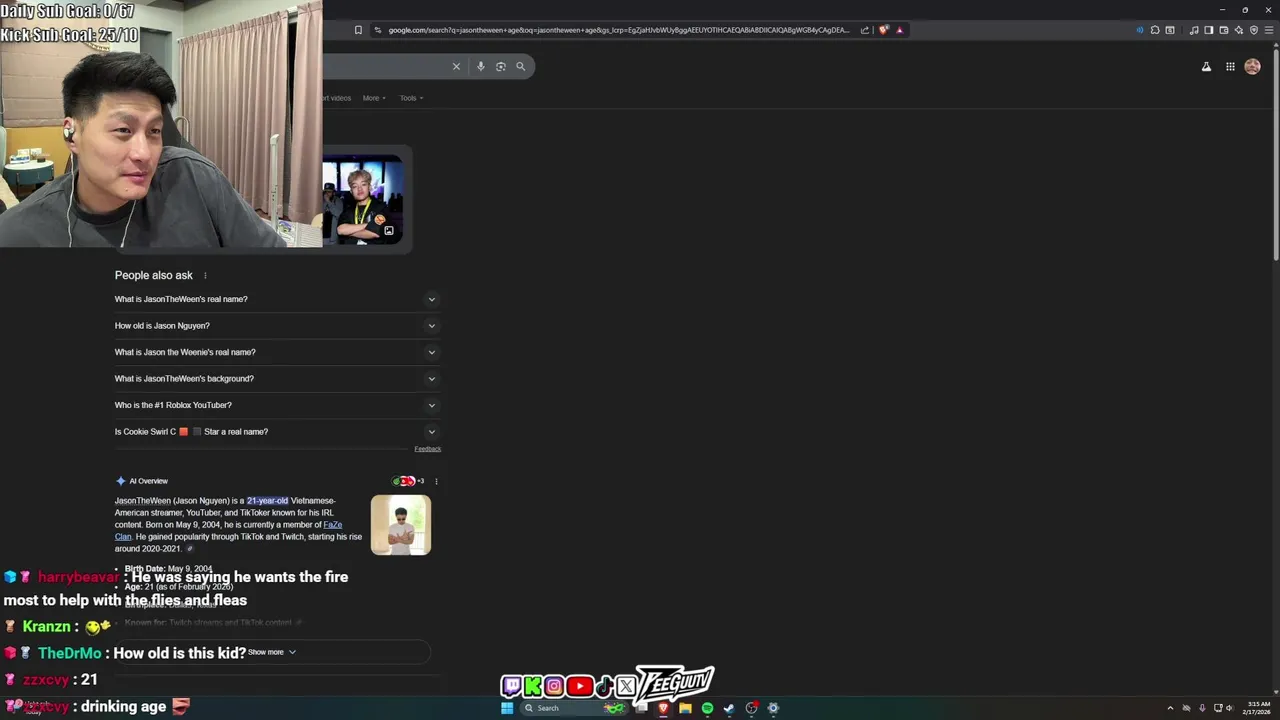Screen dimensions: 1280x720
Task: Open the three-dot menu beside People also ask
Action: point(205,276)
